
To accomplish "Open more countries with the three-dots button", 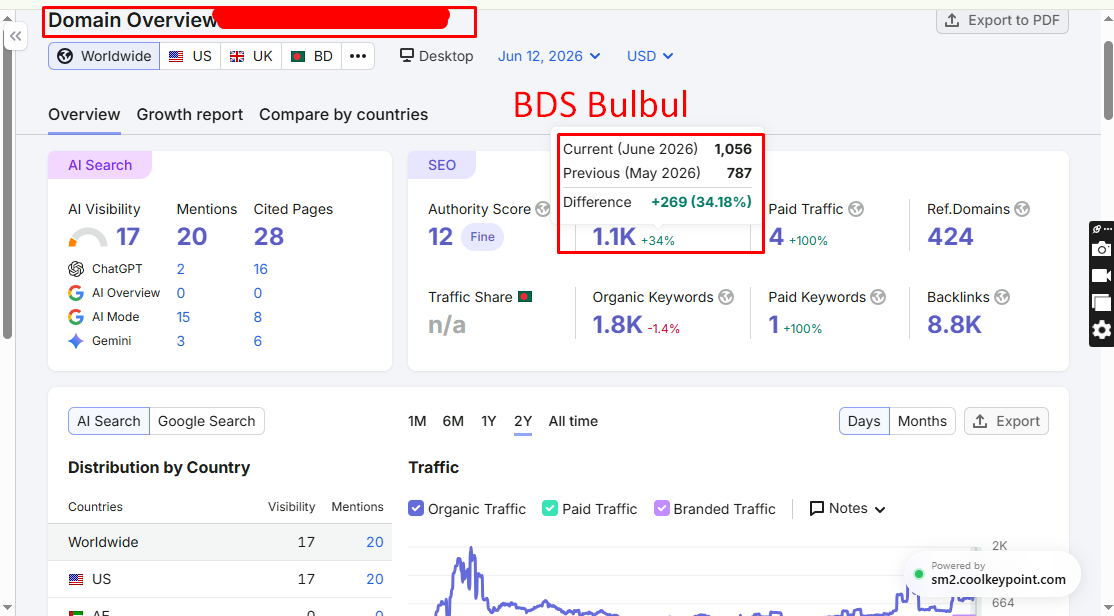I will [358, 56].
